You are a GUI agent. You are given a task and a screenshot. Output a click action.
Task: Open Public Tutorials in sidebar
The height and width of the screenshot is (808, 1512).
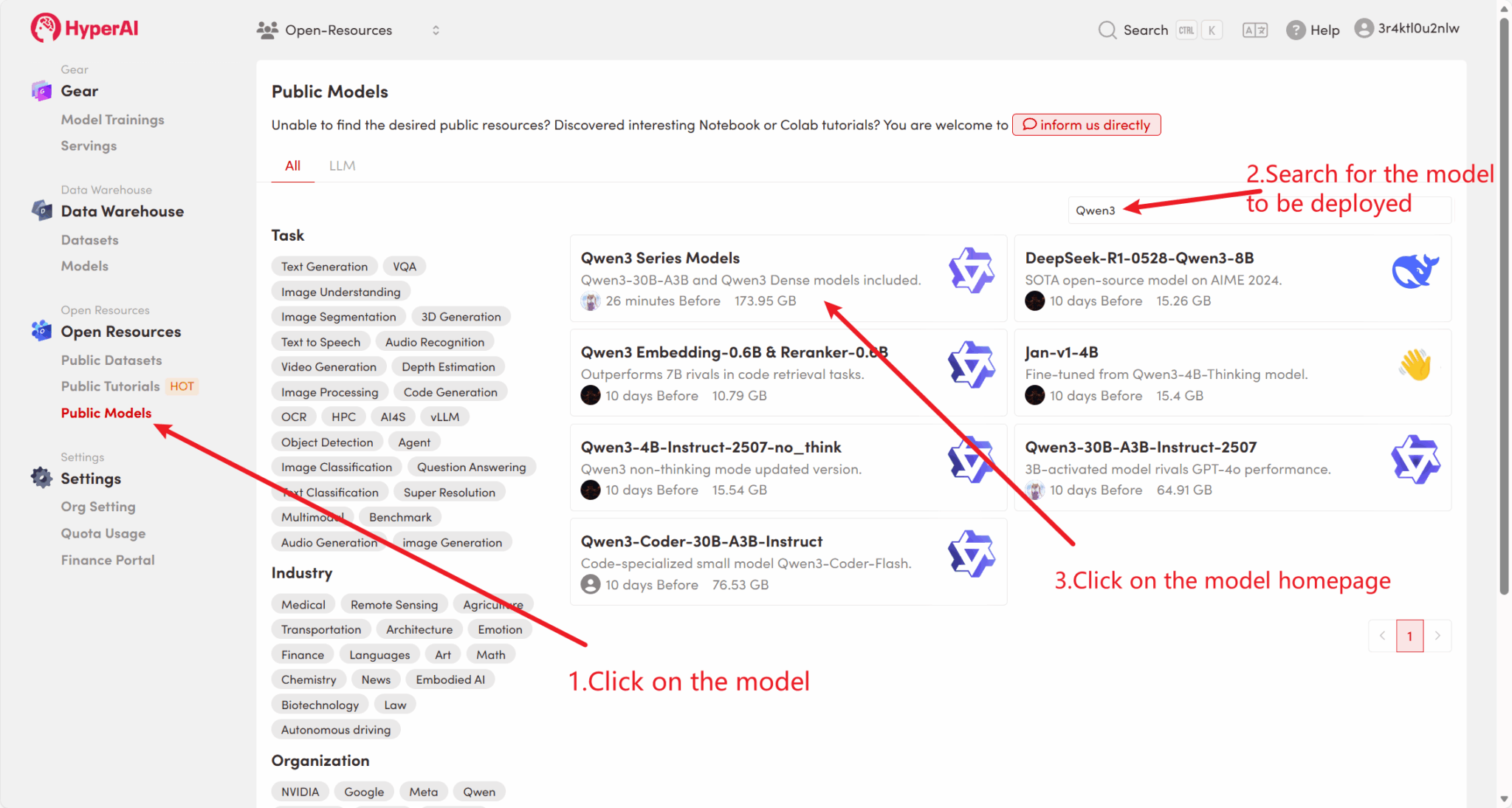pos(110,386)
